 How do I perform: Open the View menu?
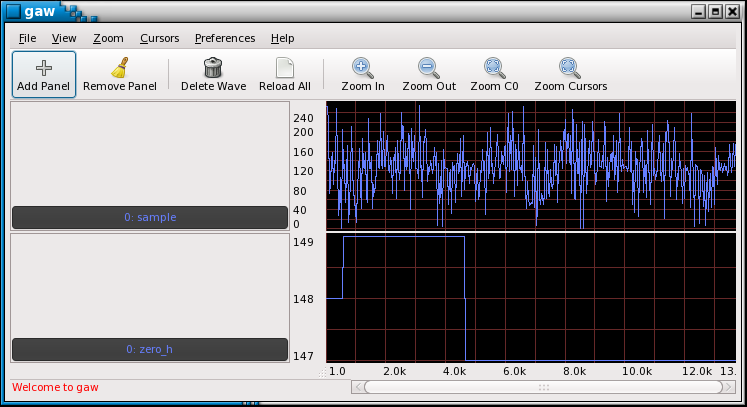pos(64,38)
